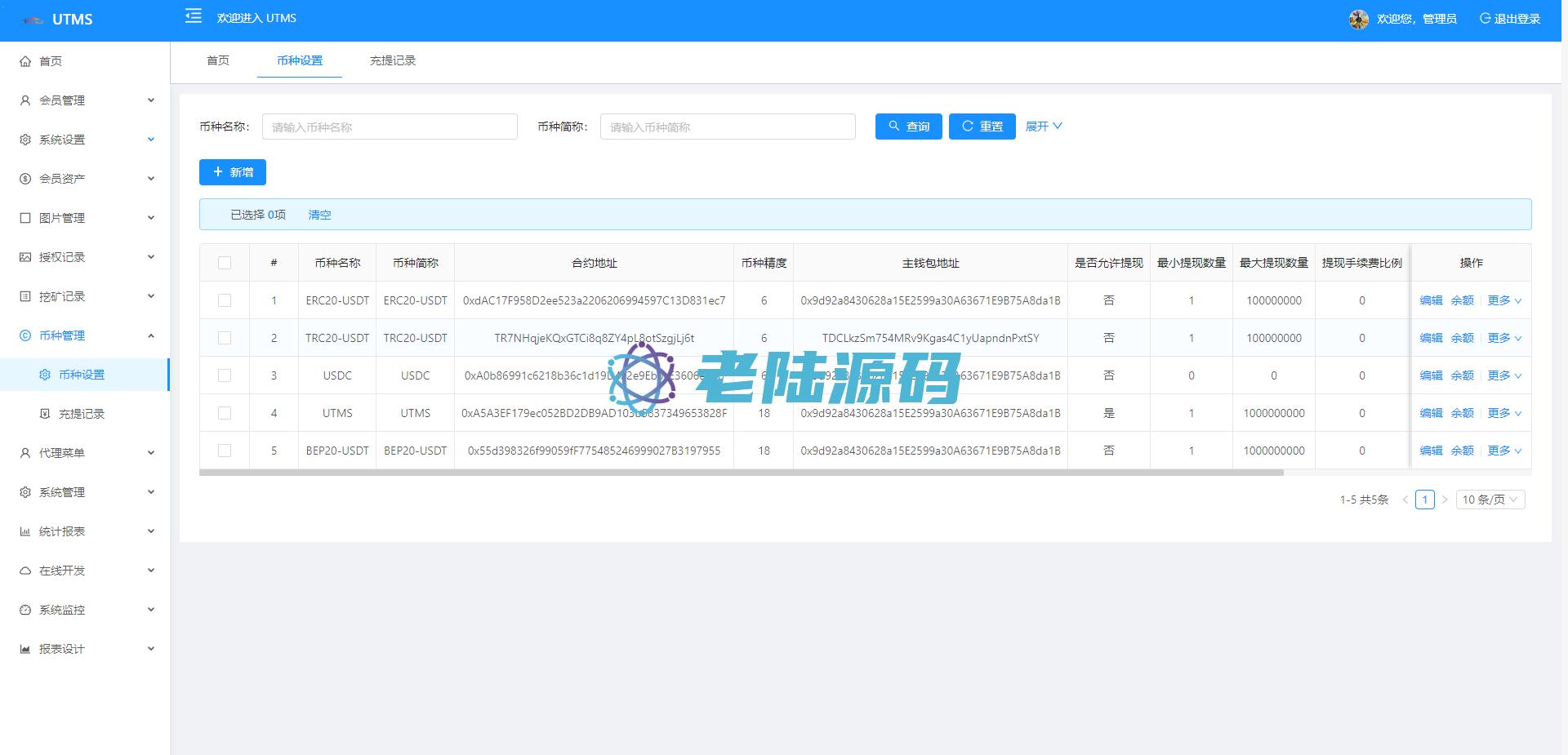Click the 会员管理 user icon

point(25,100)
